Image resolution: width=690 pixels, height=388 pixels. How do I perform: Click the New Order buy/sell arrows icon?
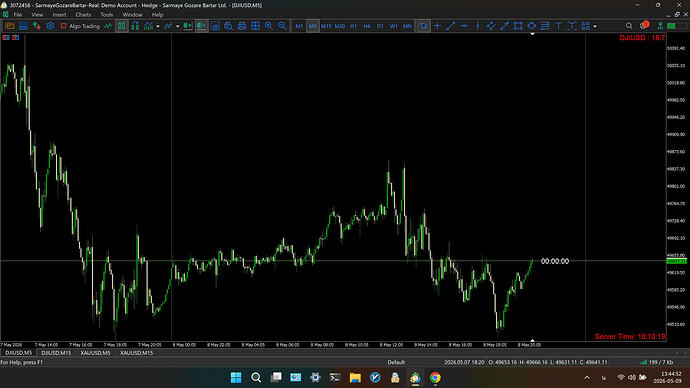point(37,26)
